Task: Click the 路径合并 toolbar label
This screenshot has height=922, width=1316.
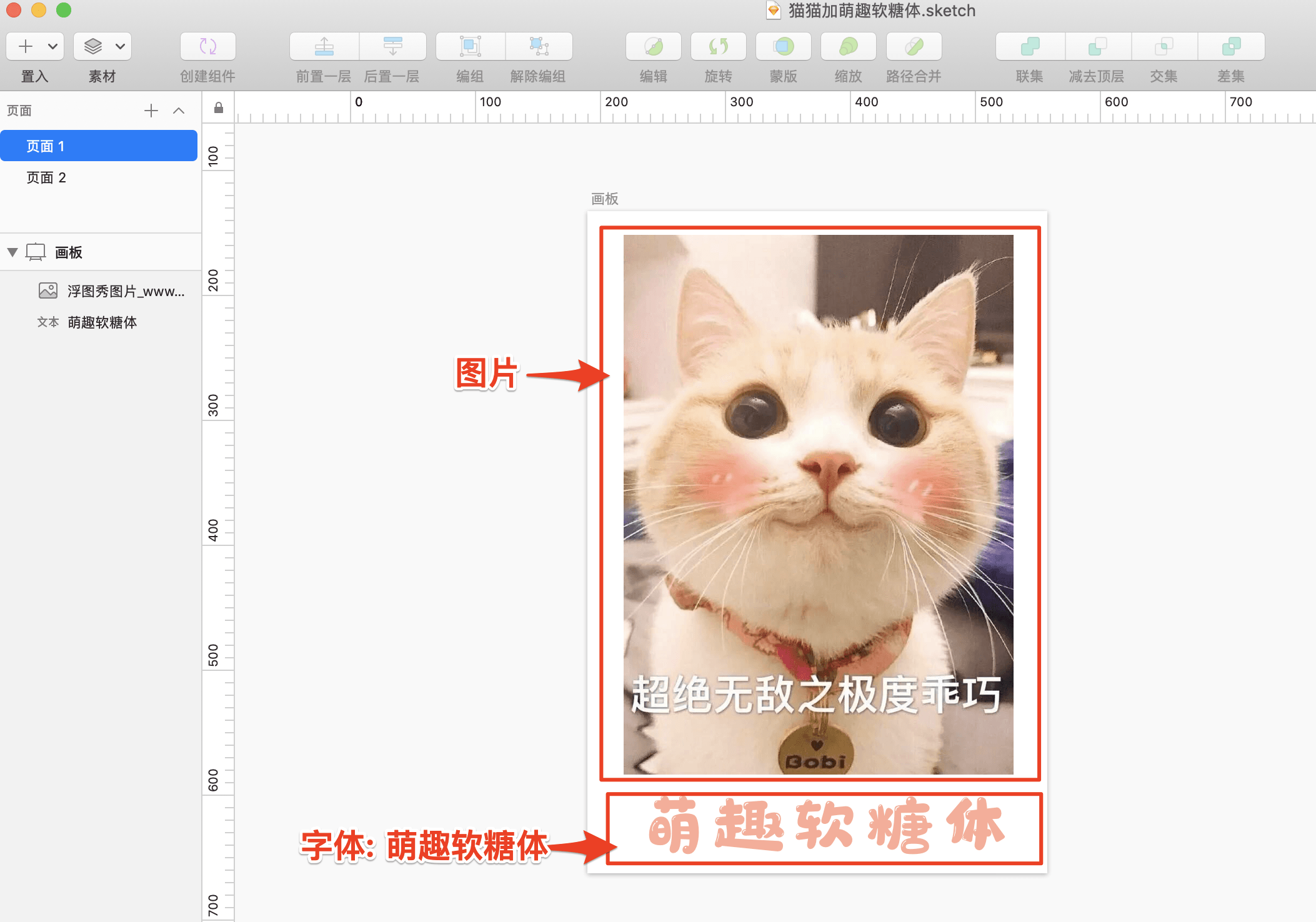Action: [914, 76]
